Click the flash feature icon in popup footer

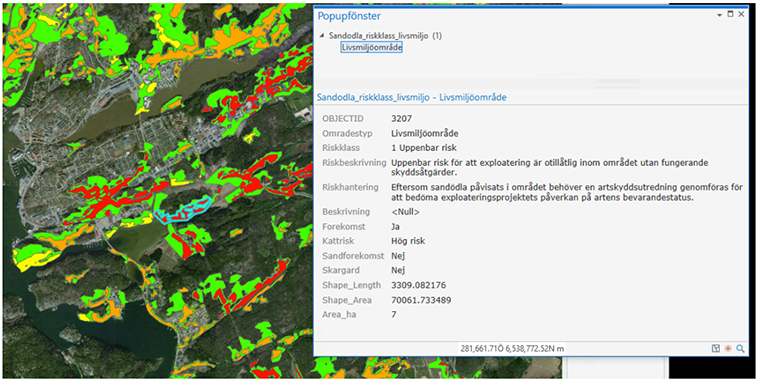pos(728,348)
